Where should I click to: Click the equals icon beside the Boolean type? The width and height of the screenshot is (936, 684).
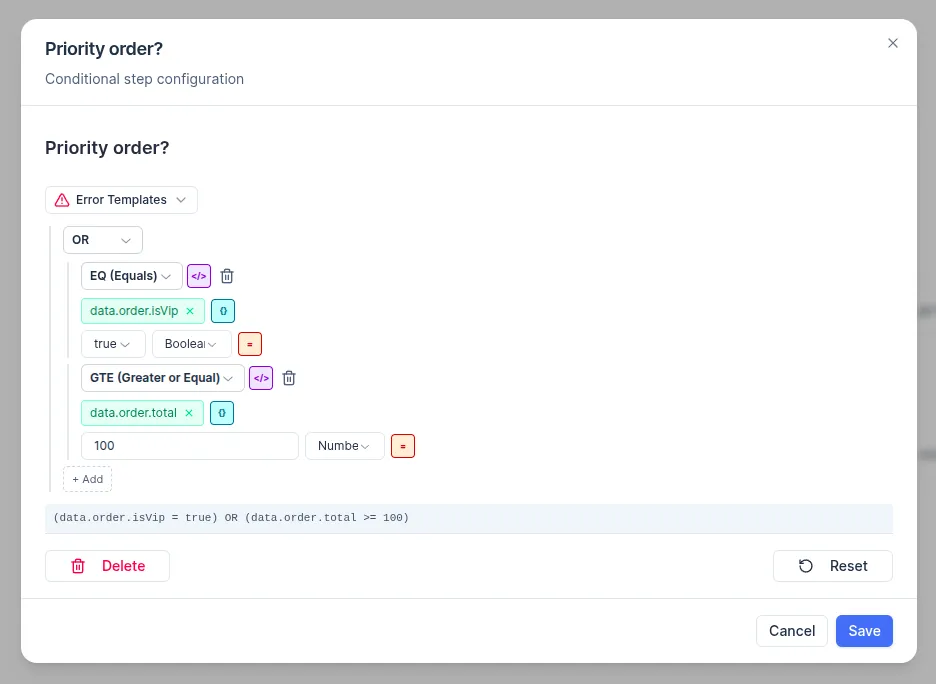coord(249,344)
